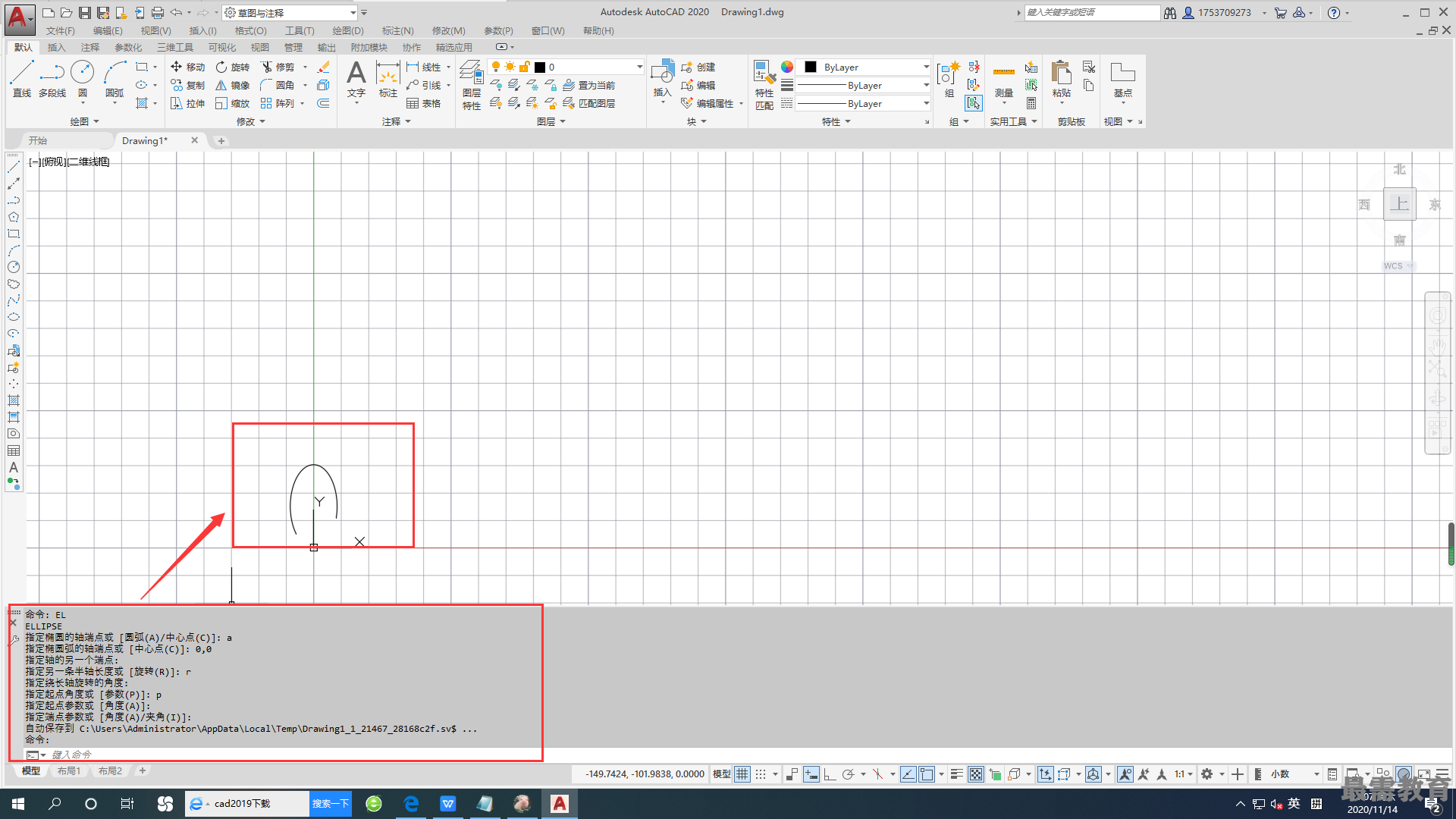Click the Erase (eraser) icon
1456x819 pixels.
[324, 67]
